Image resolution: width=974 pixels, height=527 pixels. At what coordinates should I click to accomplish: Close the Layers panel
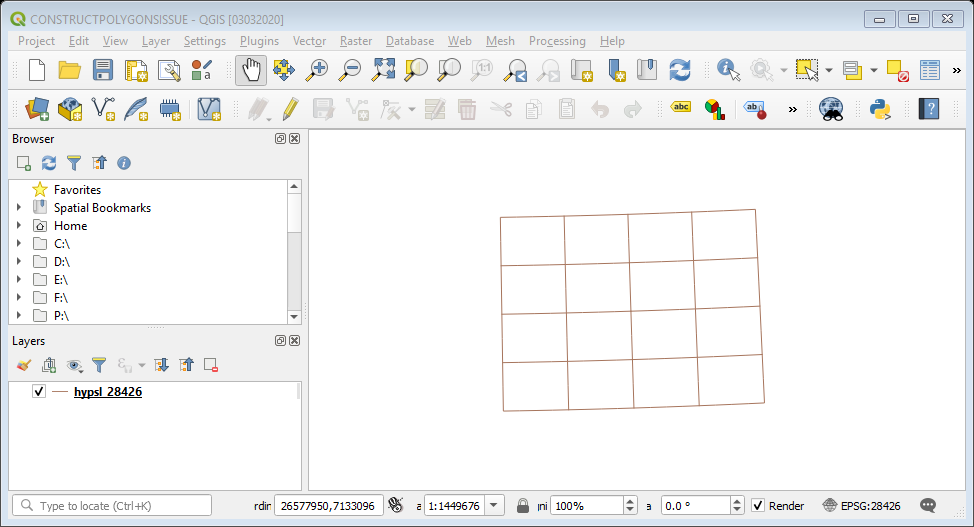click(x=295, y=341)
